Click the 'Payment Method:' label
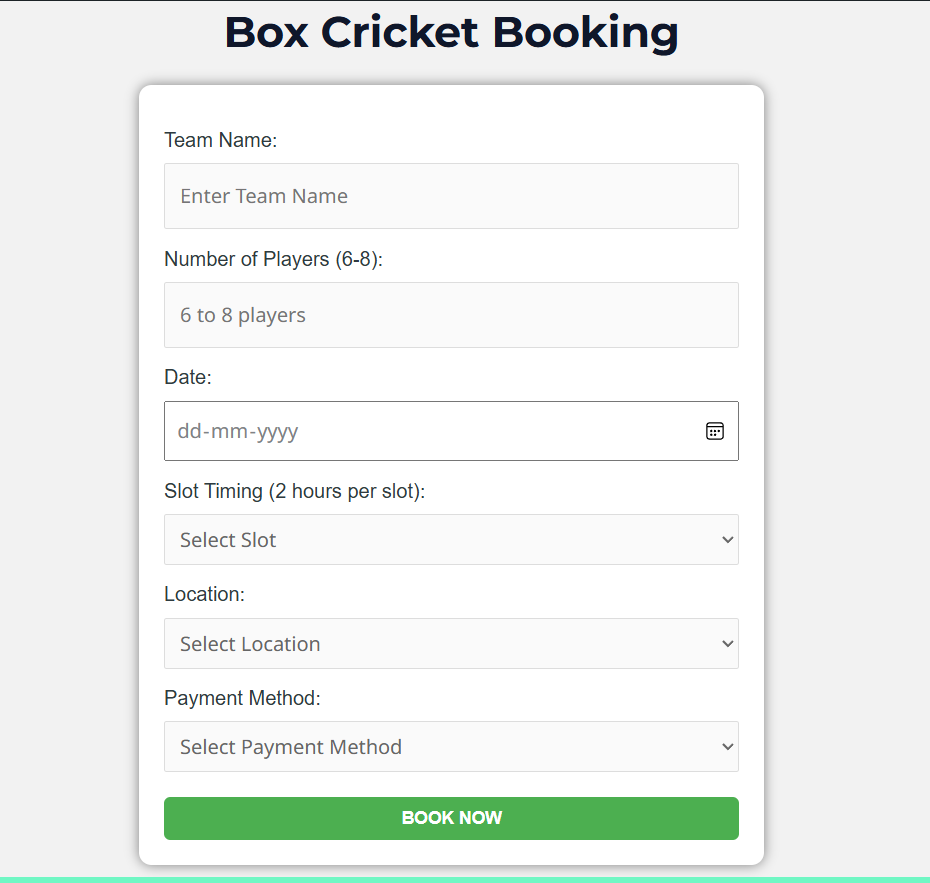The height and width of the screenshot is (883, 930). click(242, 698)
